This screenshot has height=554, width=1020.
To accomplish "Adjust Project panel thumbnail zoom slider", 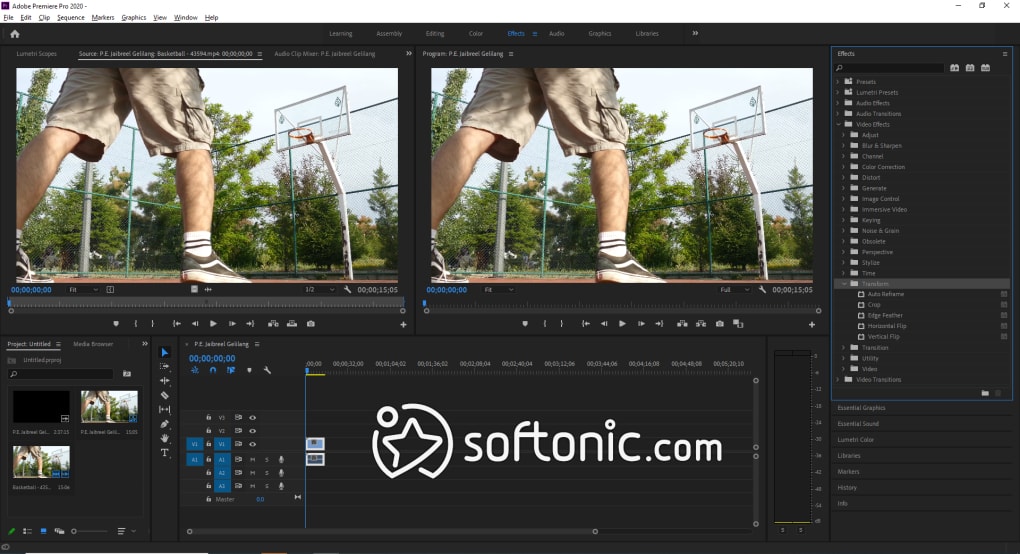I will point(89,531).
